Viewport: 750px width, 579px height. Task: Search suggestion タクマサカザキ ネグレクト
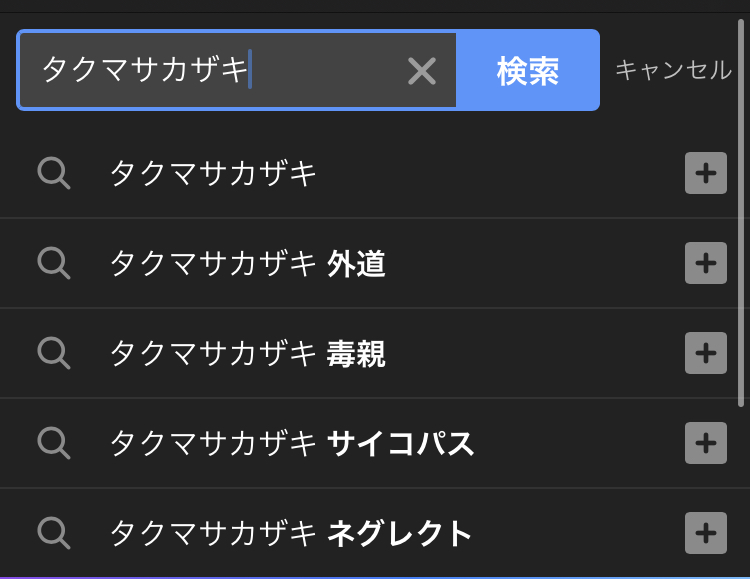(290, 534)
